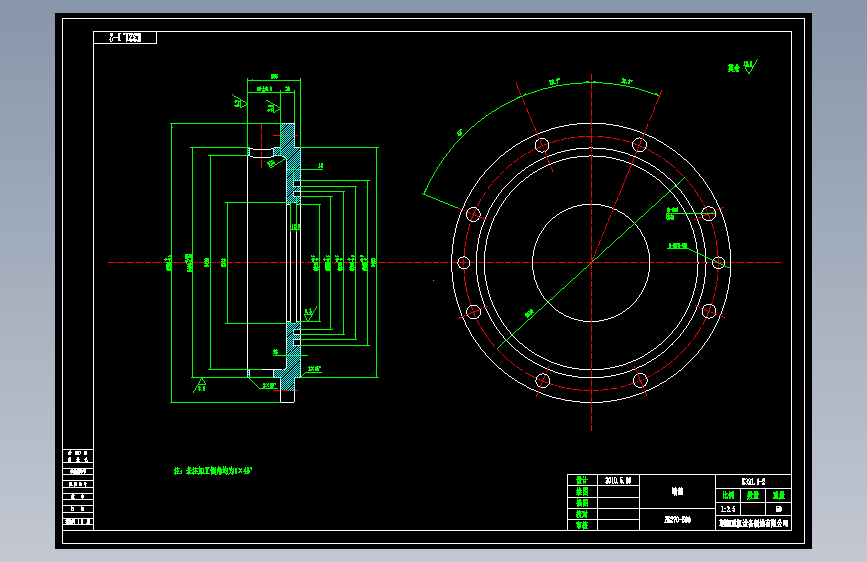867x562 pixels.
Task: Select the rotated drawing number box, upper left
Action: point(125,38)
